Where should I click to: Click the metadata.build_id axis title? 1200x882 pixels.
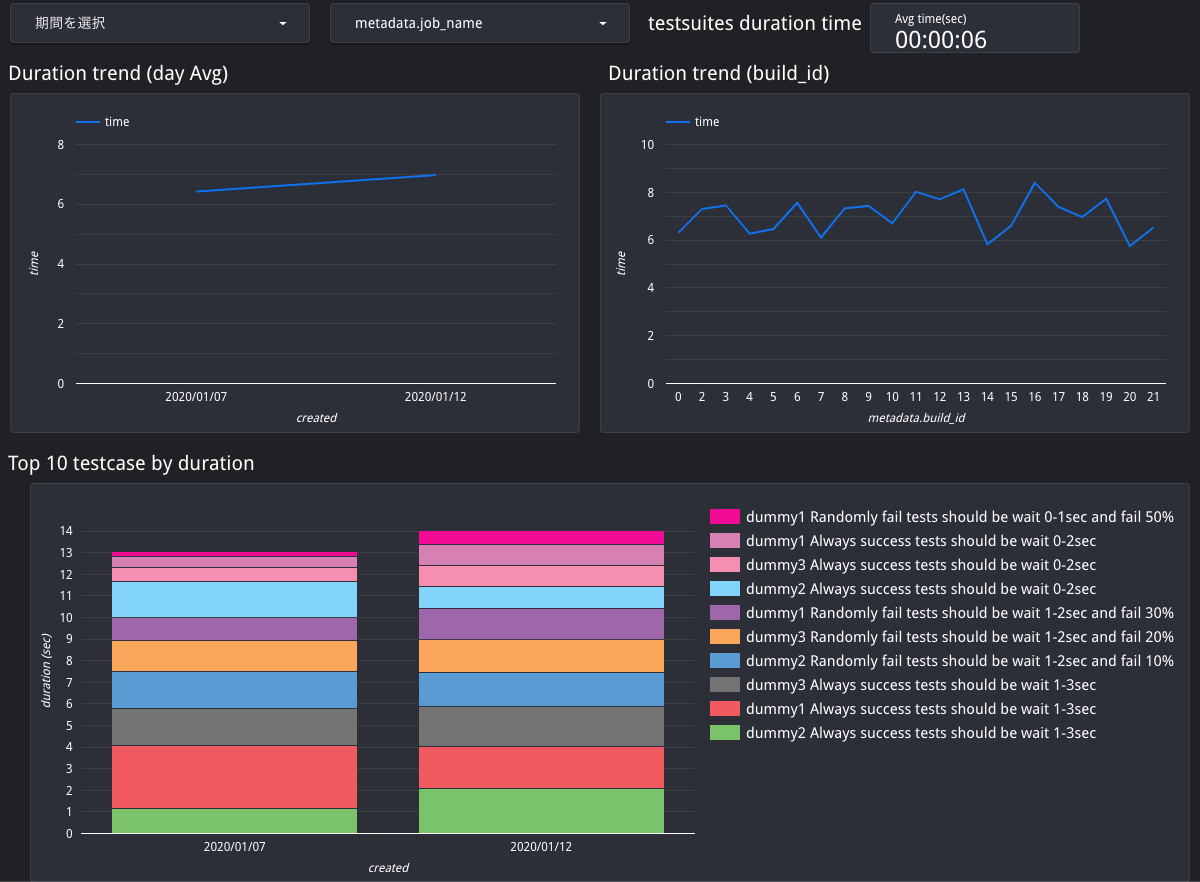click(916, 418)
